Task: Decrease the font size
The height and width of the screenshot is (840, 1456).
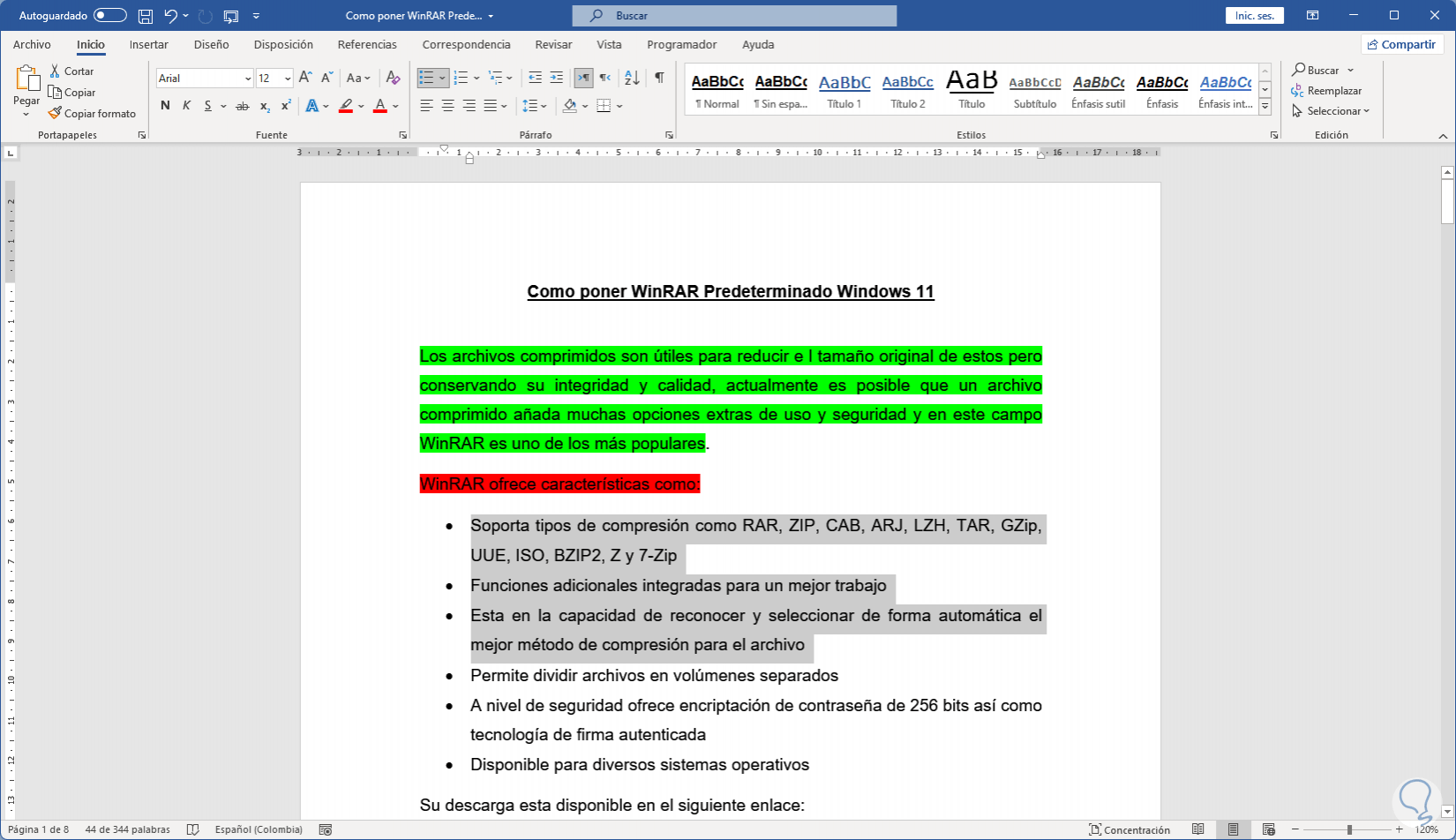Action: 326,78
